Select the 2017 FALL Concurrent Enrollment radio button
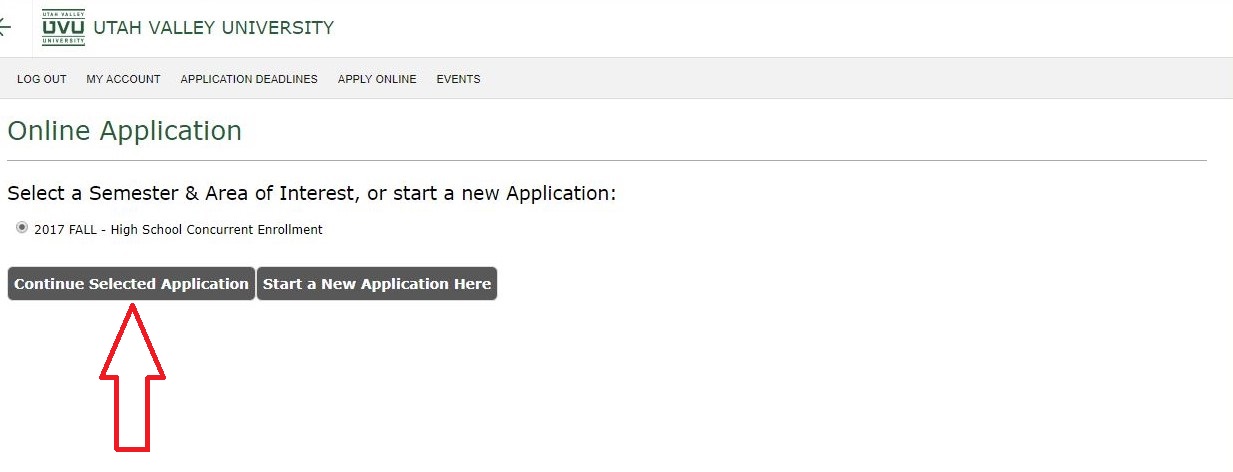 tap(22, 228)
